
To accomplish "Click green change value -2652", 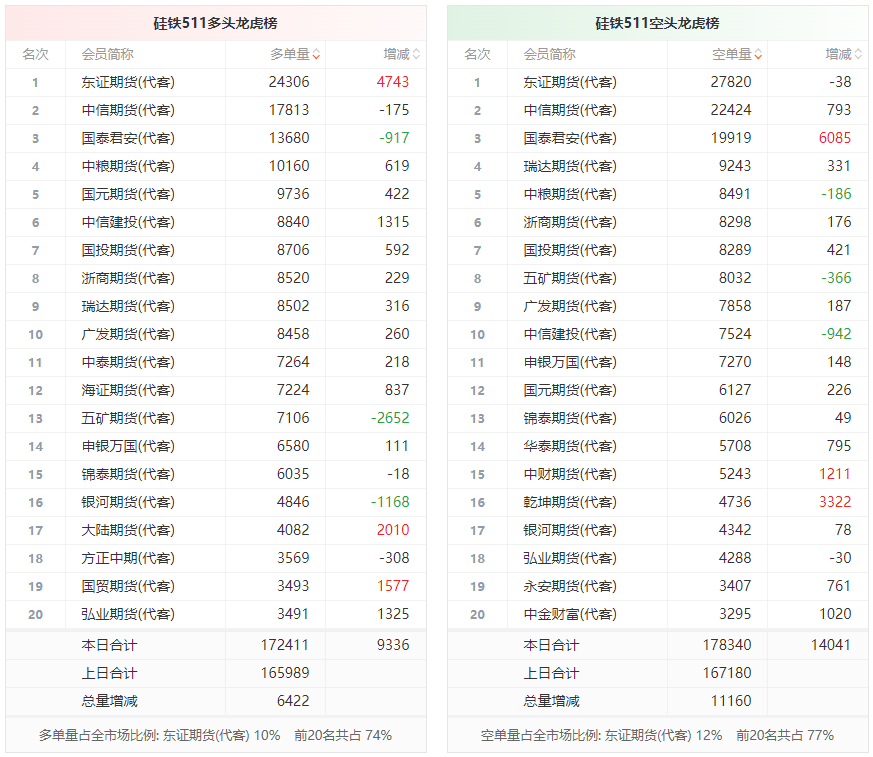I will pos(390,418).
